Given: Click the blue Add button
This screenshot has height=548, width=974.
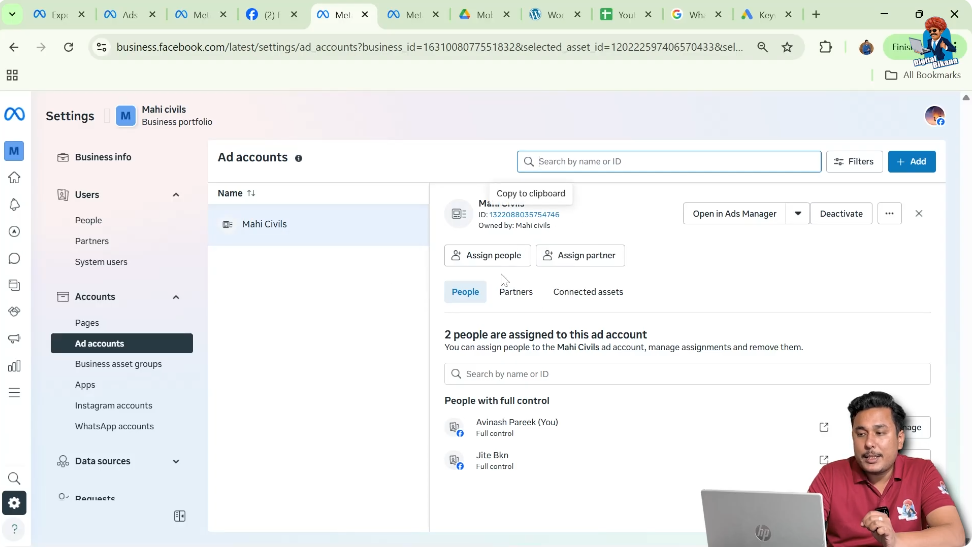Looking at the screenshot, I should [x=911, y=162].
